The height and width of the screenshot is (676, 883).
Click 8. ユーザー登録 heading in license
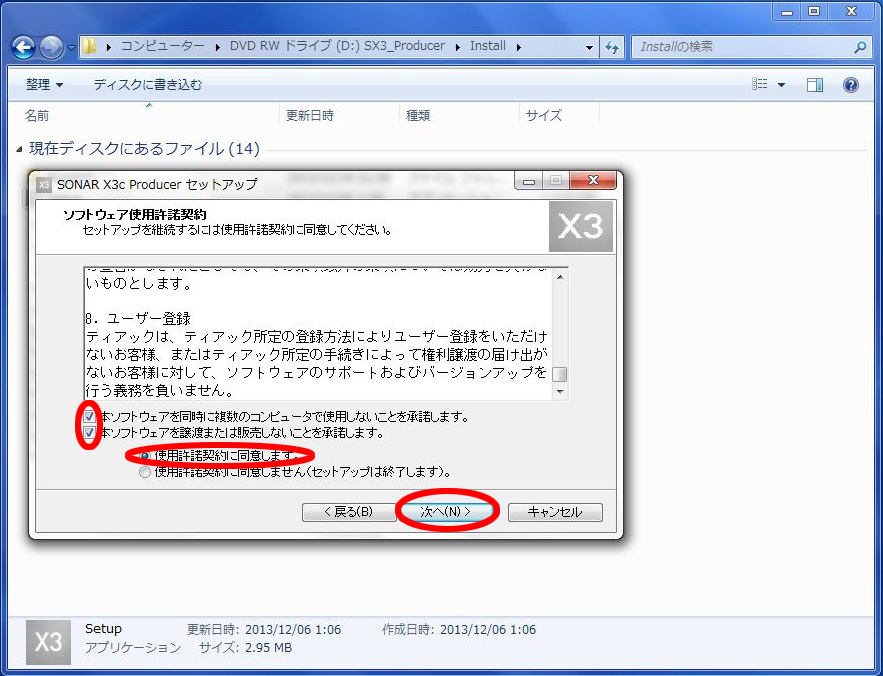138,319
